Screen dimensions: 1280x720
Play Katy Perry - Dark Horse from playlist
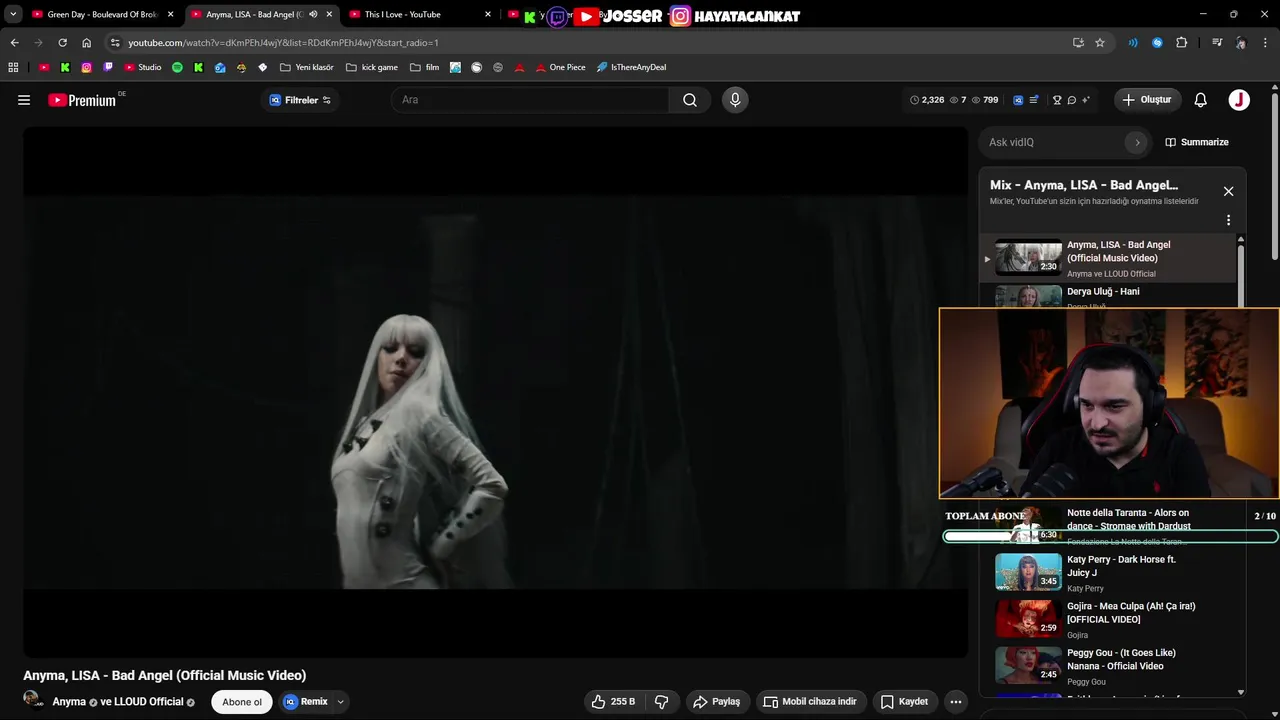pyautogui.click(x=1108, y=572)
